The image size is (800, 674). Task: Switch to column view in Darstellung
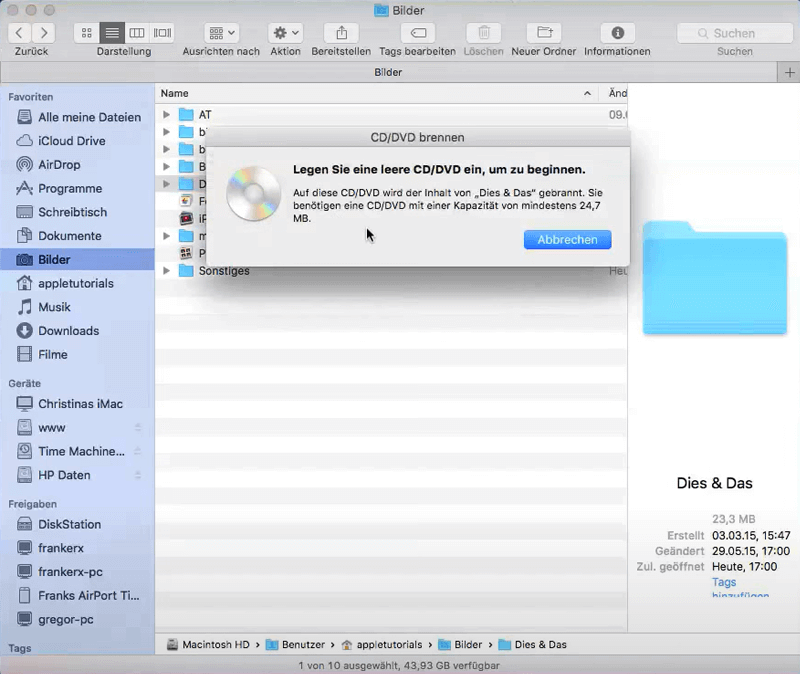pyautogui.click(x=137, y=33)
